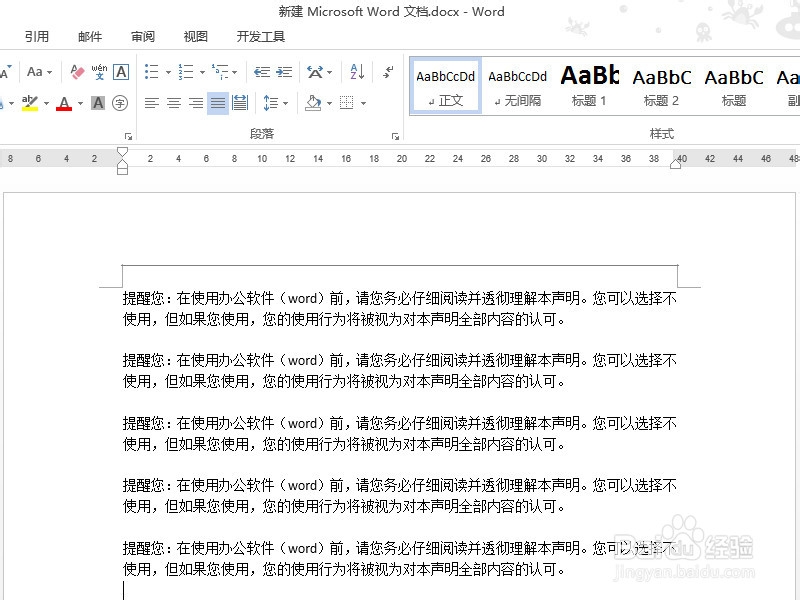Toggle character shading (gray A)
This screenshot has height=600, width=800.
tap(98, 103)
